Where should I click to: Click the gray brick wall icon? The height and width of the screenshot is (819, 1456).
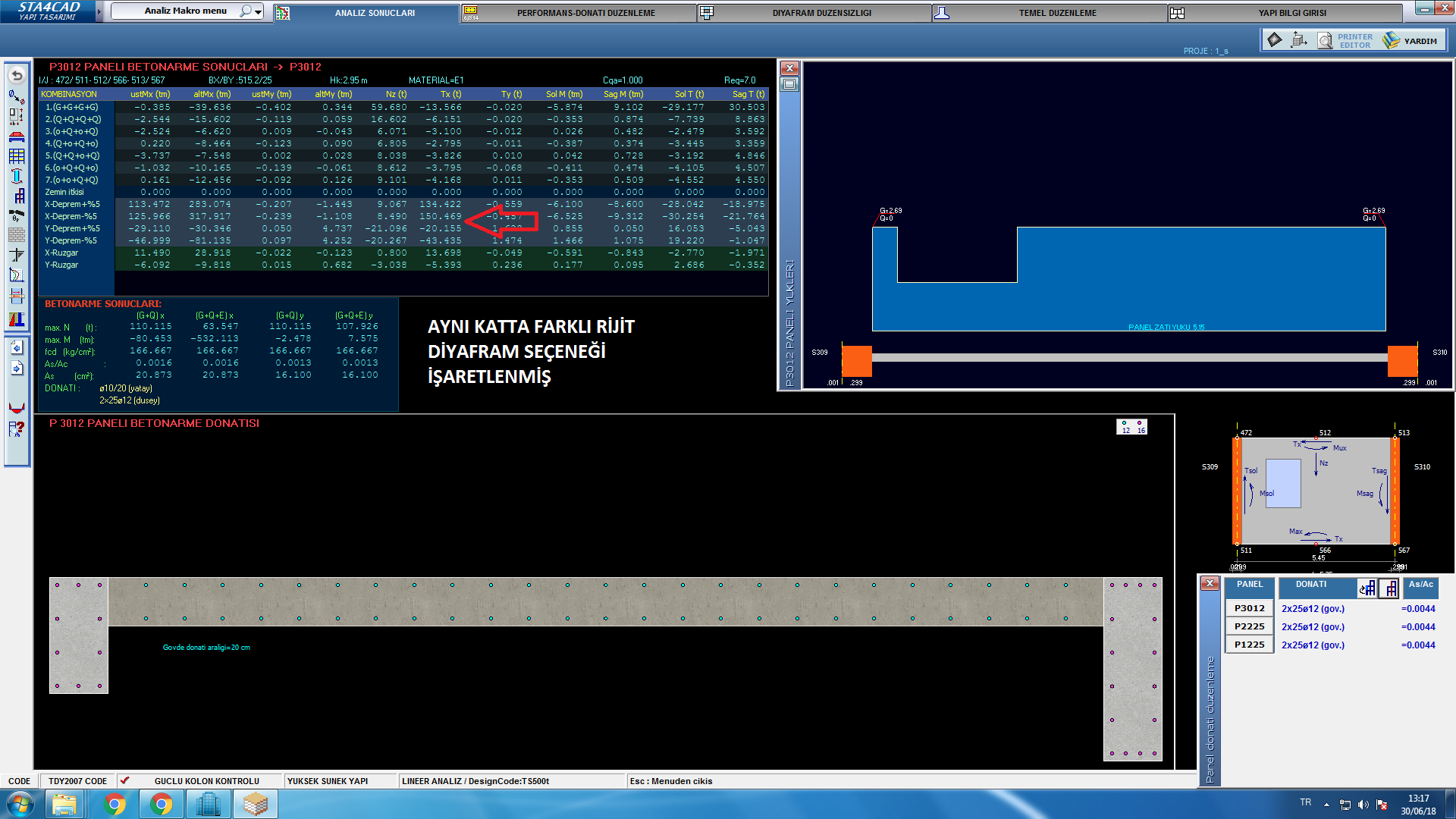pyautogui.click(x=17, y=235)
